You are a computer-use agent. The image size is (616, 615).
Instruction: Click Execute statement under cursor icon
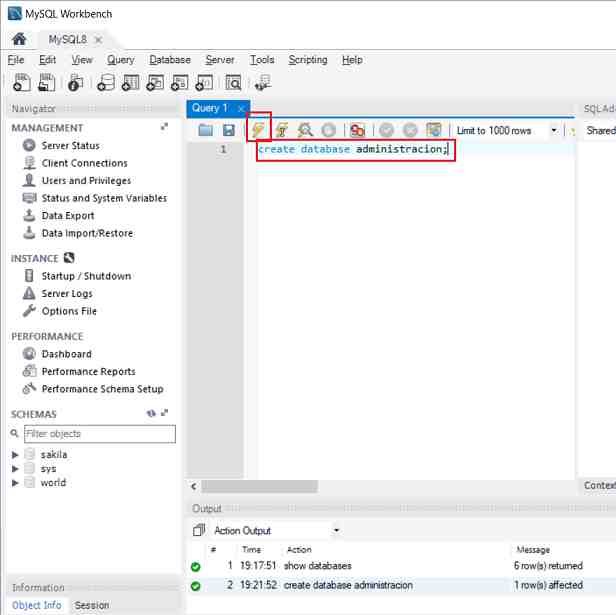[x=282, y=130]
